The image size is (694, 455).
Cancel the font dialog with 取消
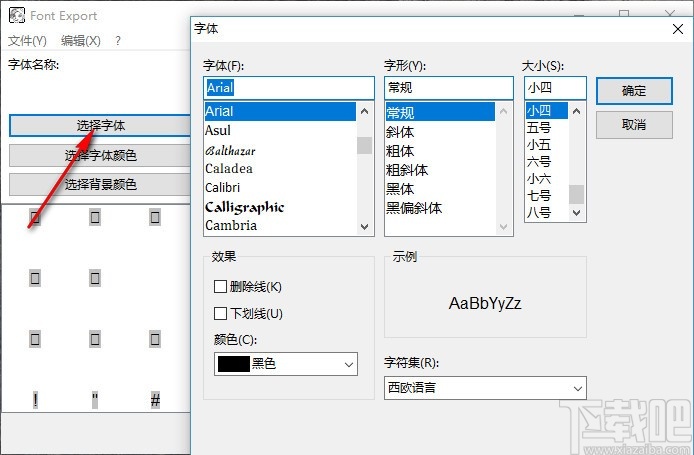[634, 125]
